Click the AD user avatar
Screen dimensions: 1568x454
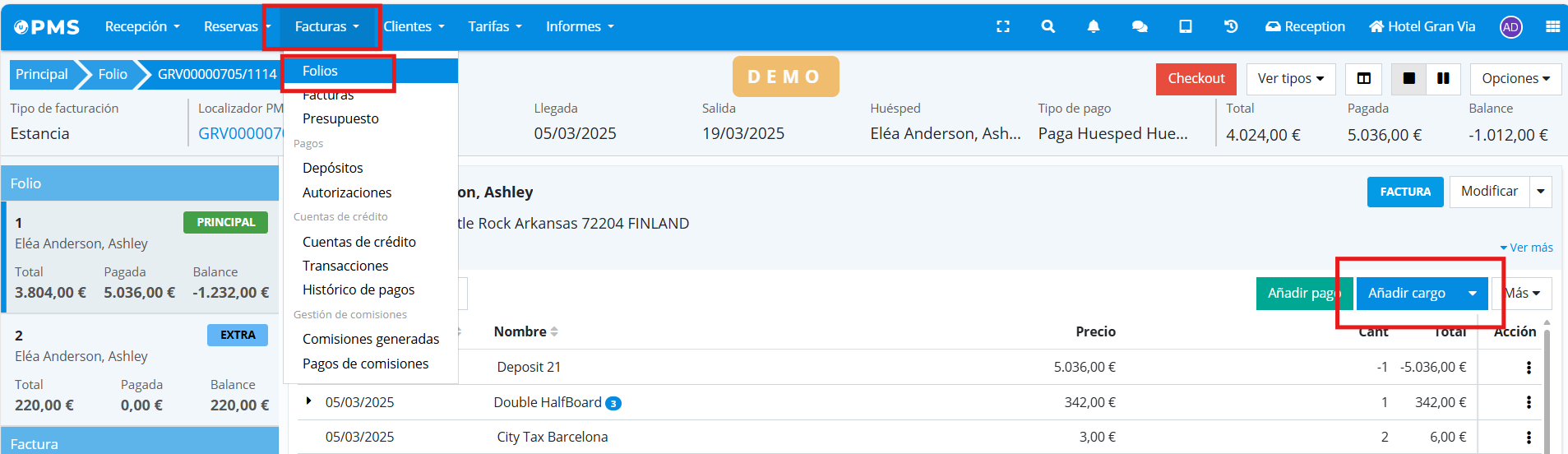1510,27
